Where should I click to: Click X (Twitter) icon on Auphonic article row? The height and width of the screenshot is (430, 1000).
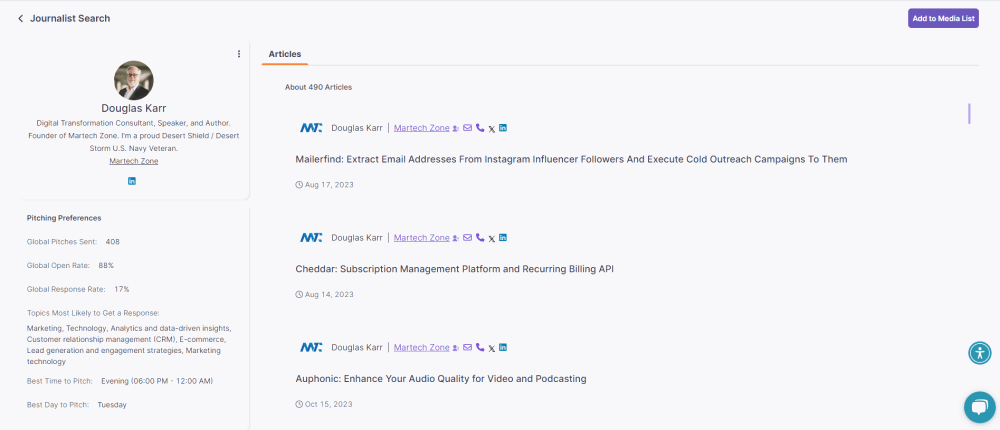click(492, 348)
